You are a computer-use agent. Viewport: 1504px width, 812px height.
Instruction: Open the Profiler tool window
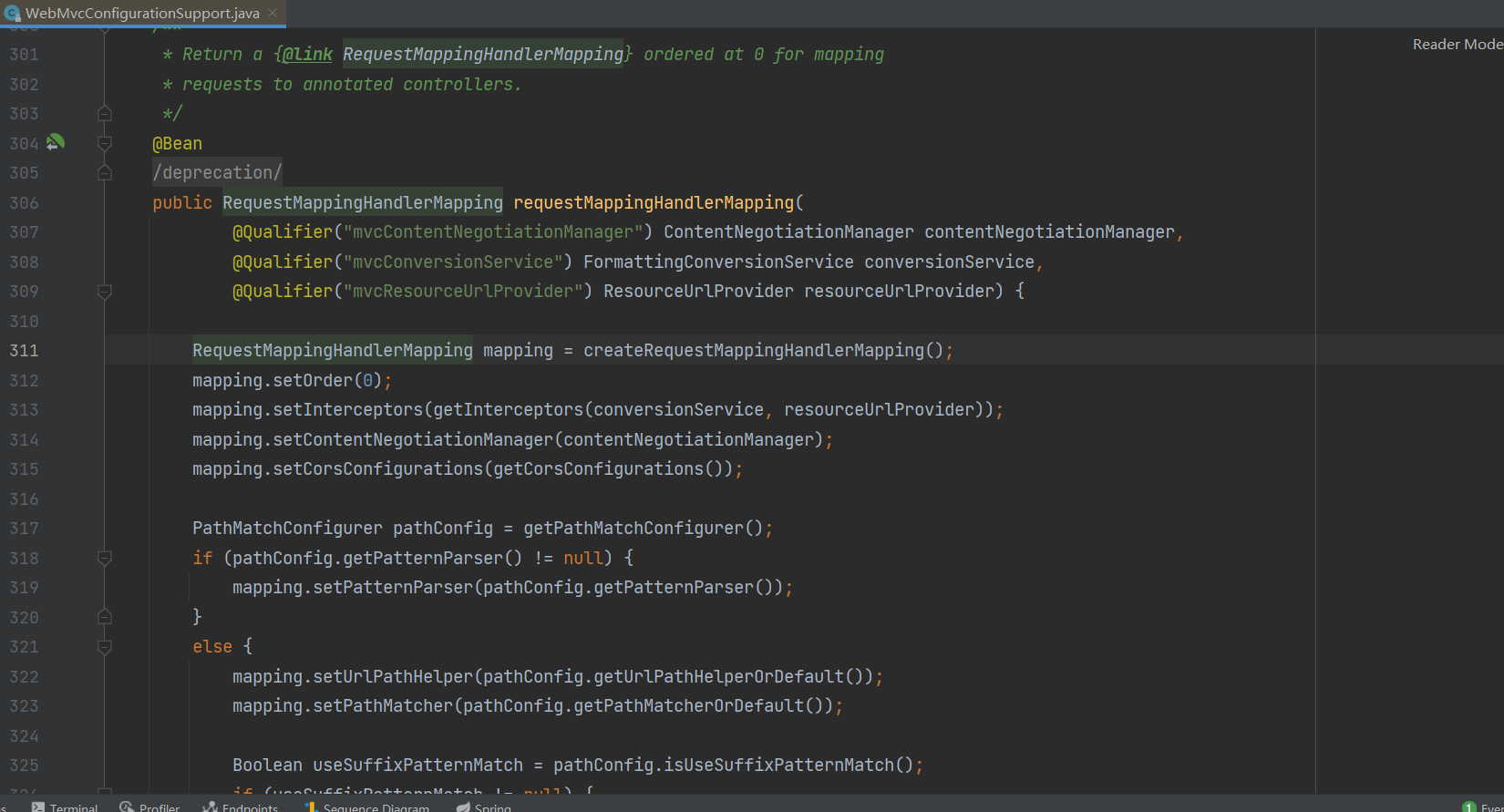pyautogui.click(x=150, y=807)
